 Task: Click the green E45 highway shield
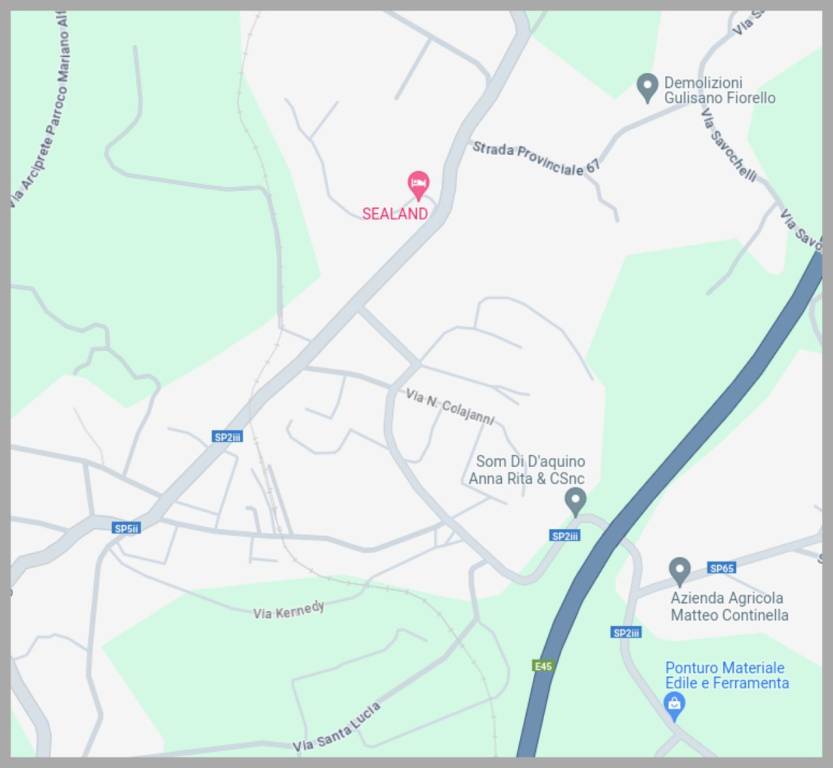coord(543,666)
